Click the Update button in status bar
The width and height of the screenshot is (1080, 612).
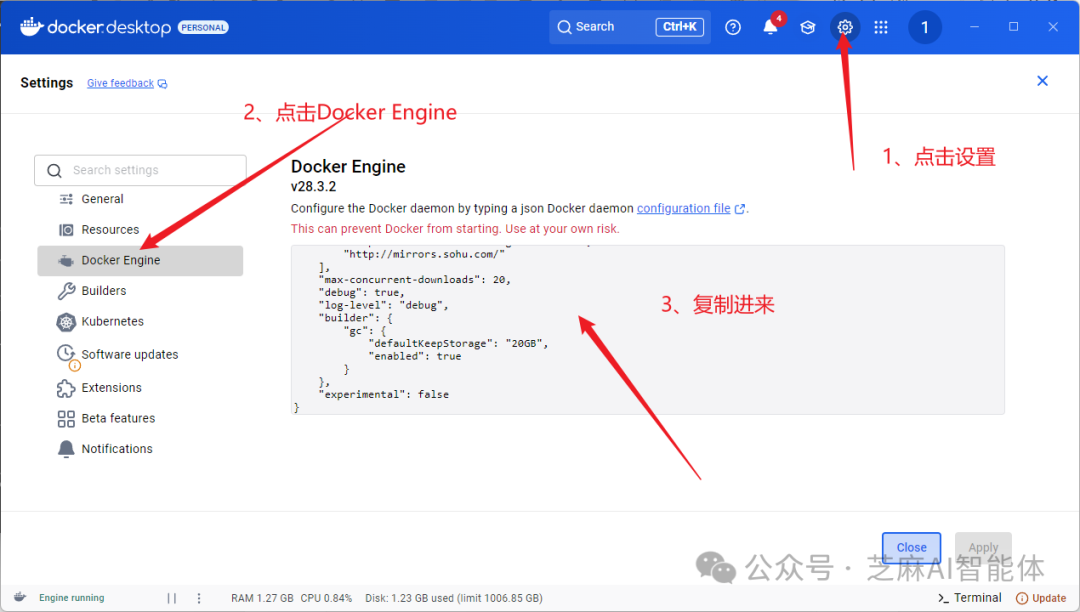[x=1041, y=598]
